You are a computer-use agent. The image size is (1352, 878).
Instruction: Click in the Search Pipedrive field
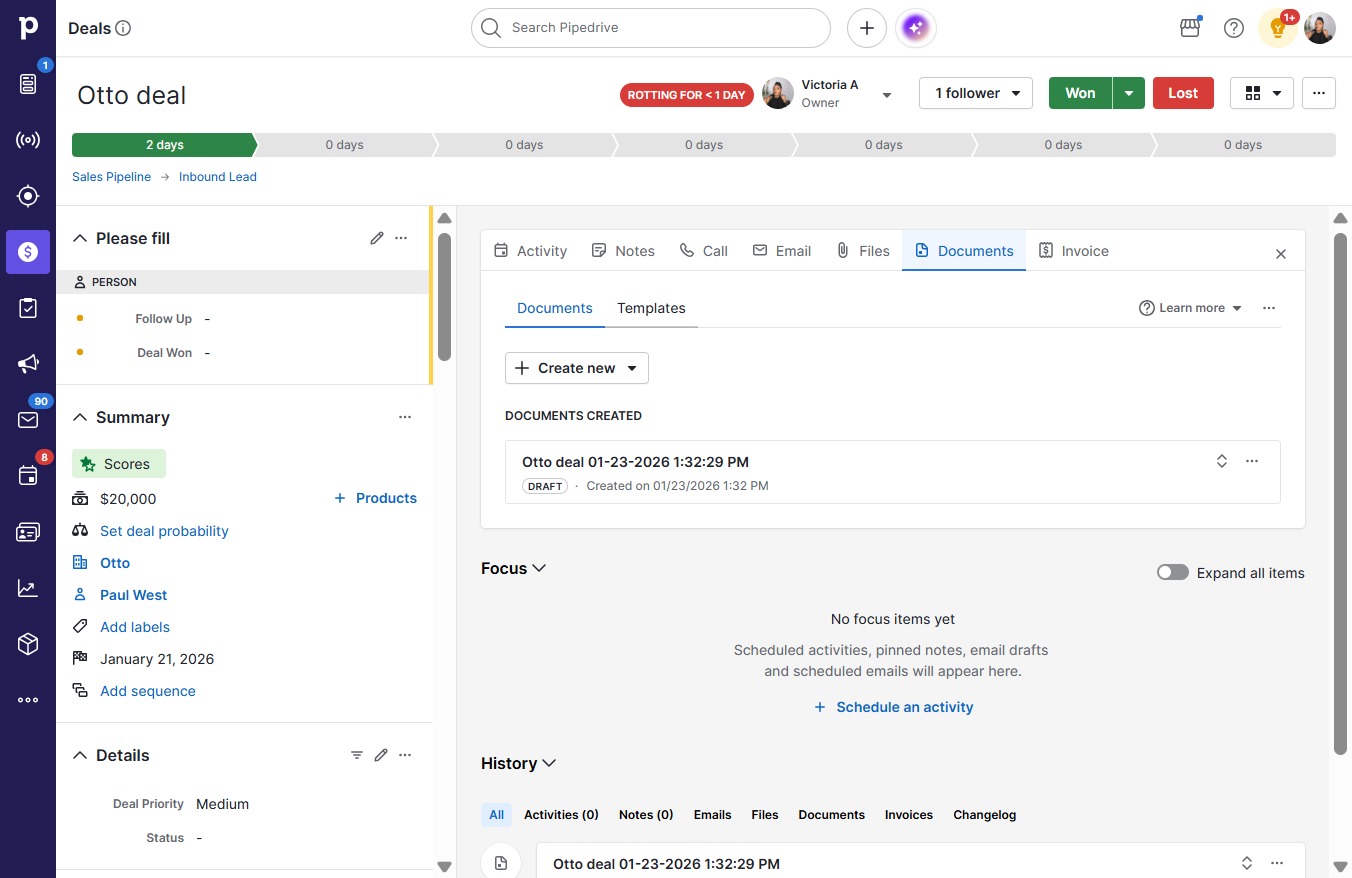tap(651, 28)
